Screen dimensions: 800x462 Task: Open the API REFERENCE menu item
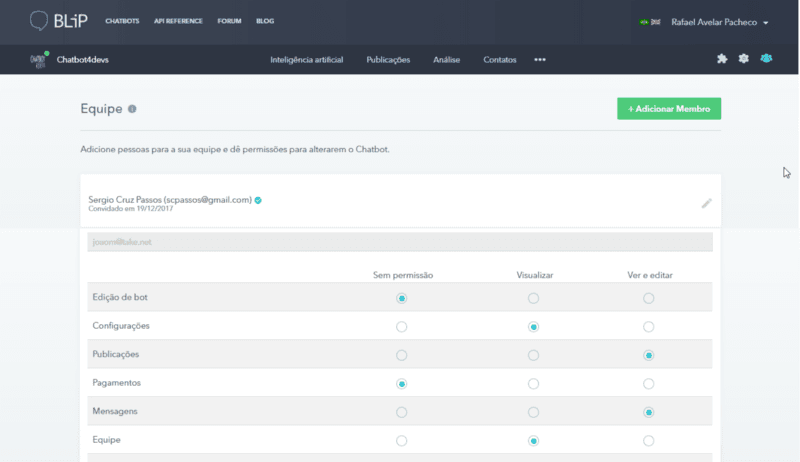pyautogui.click(x=178, y=21)
